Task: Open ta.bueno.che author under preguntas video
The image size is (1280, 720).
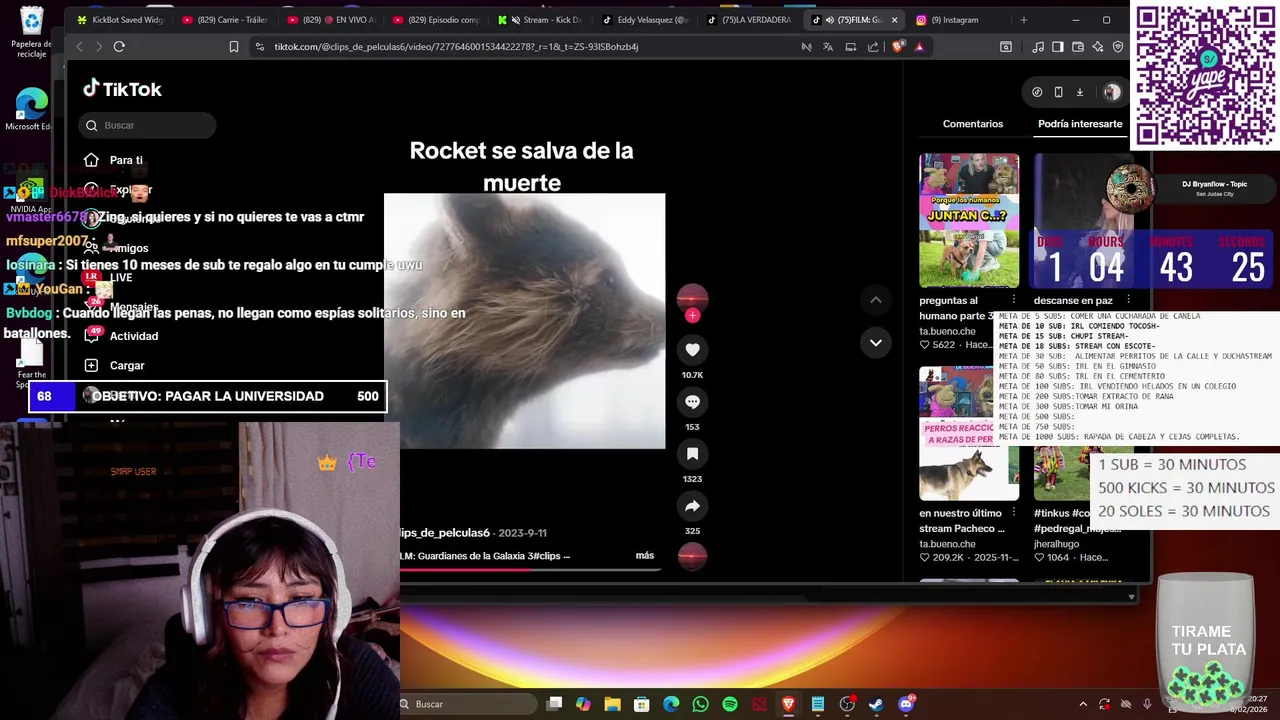Action: [947, 331]
